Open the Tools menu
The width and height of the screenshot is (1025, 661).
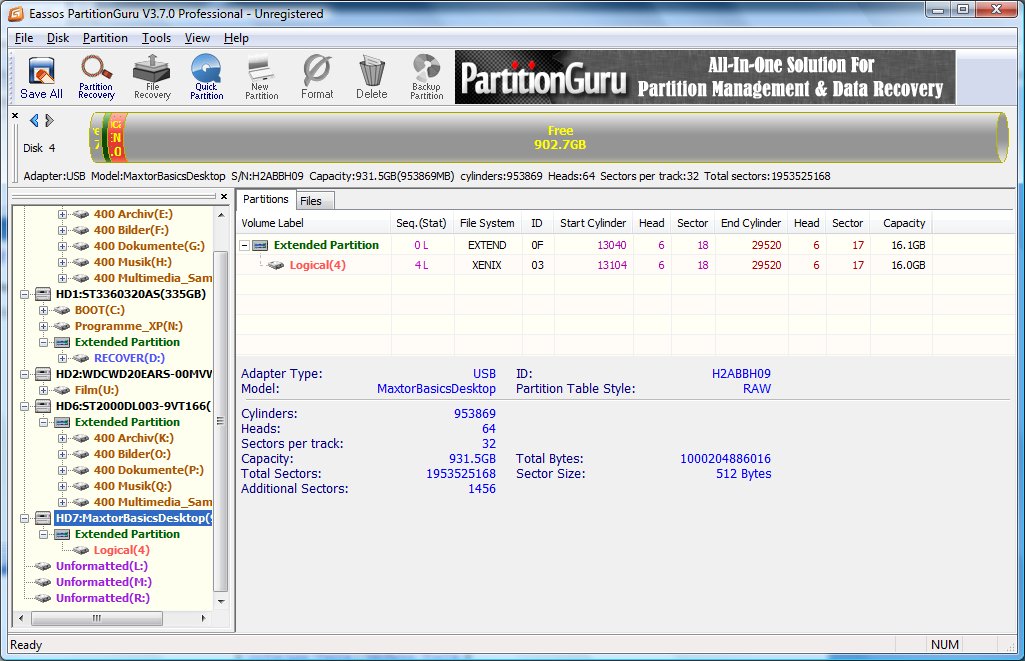156,38
